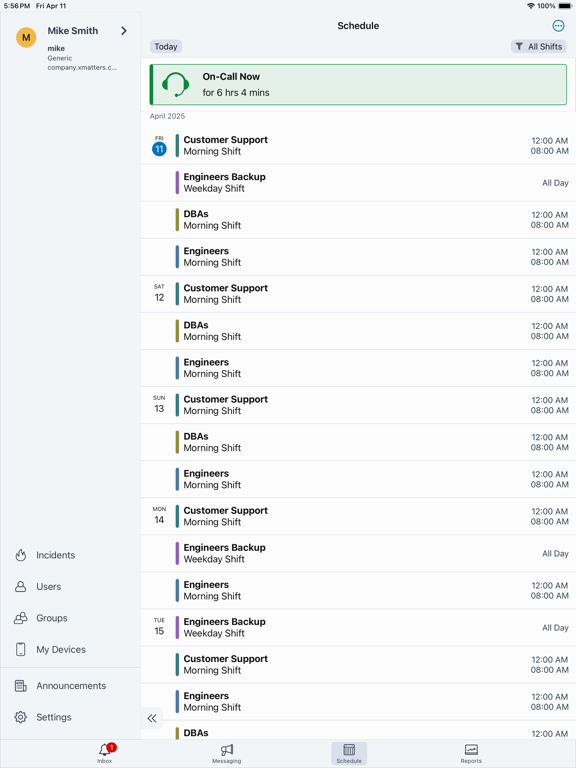Open Saturday's DBAs Morning Shift

[x=358, y=331]
